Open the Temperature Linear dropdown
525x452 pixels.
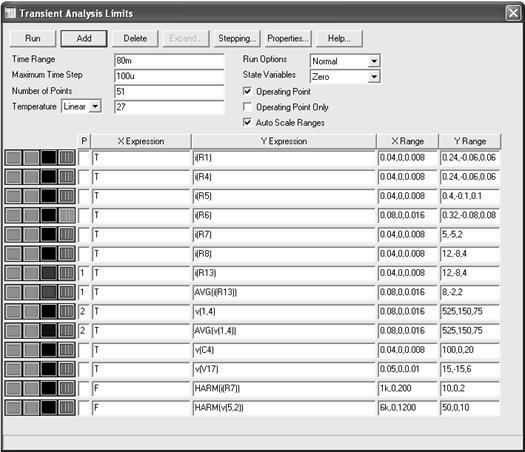coord(82,106)
